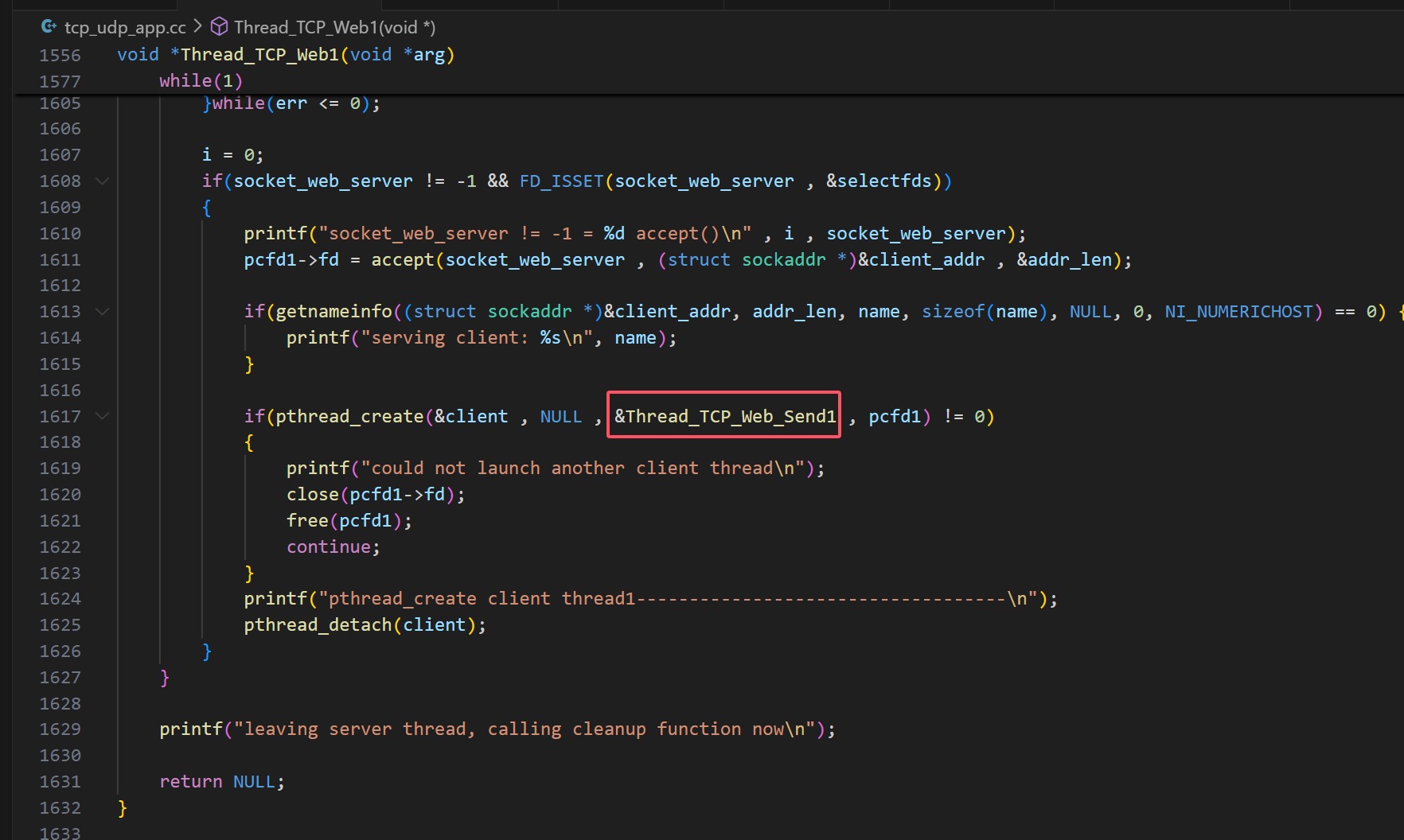This screenshot has width=1404, height=840.
Task: Click "serving client: %s\n" string
Action: (x=476, y=338)
